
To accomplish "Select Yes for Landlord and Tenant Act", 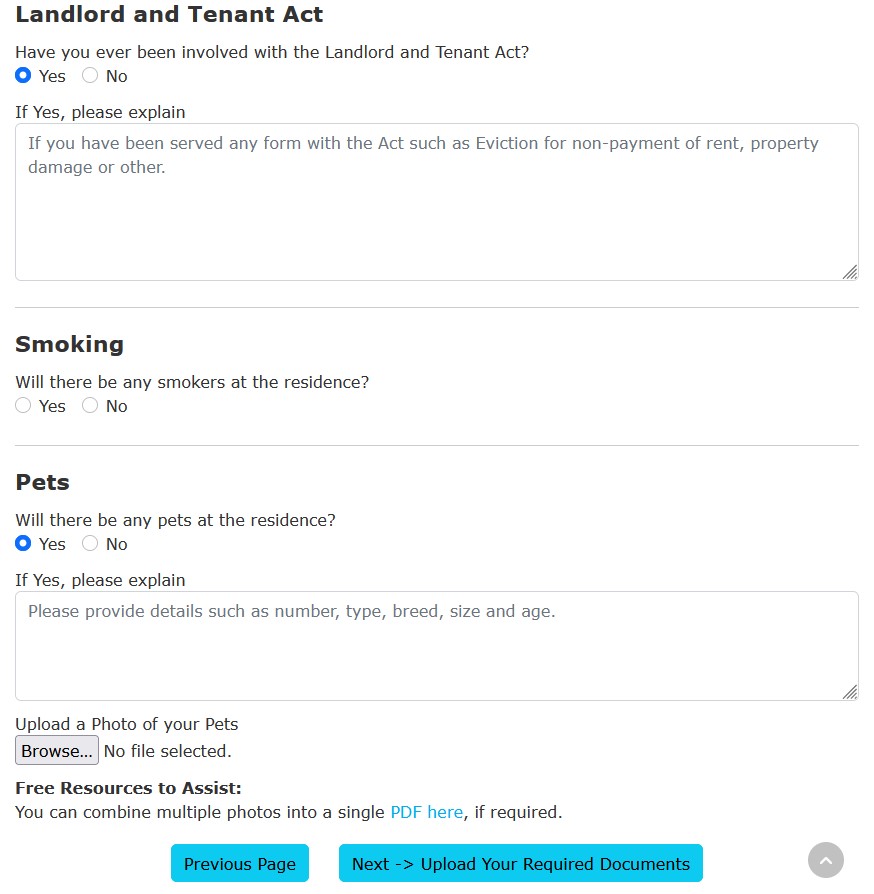I will coord(24,76).
